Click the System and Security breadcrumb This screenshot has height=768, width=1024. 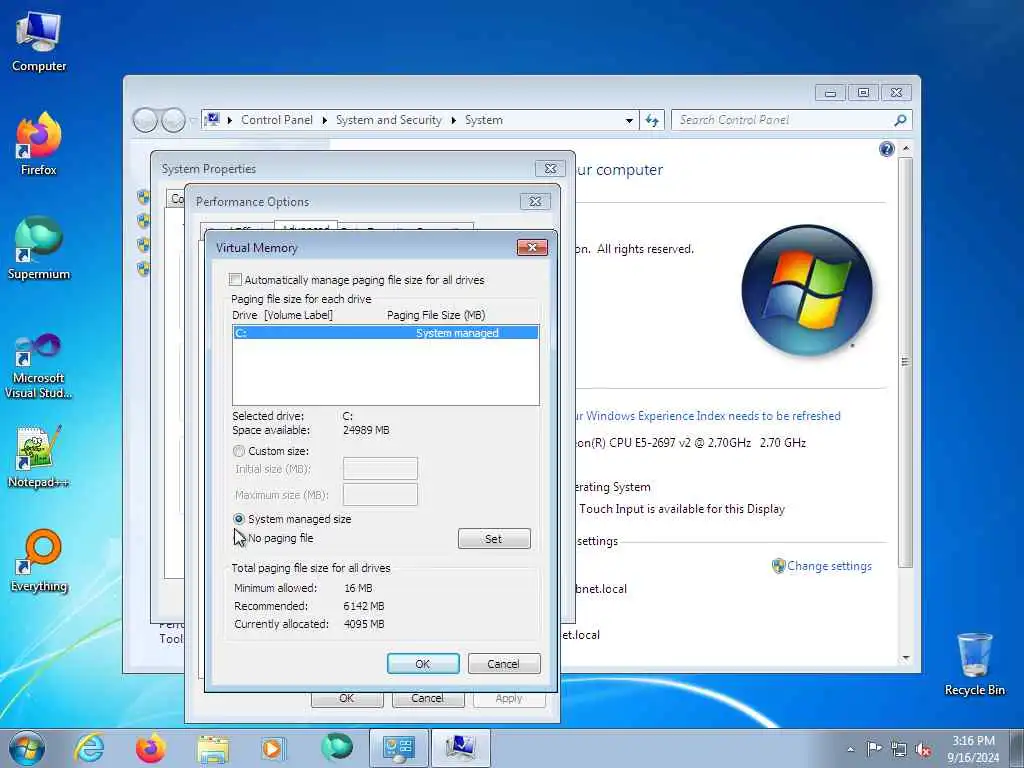(x=389, y=120)
